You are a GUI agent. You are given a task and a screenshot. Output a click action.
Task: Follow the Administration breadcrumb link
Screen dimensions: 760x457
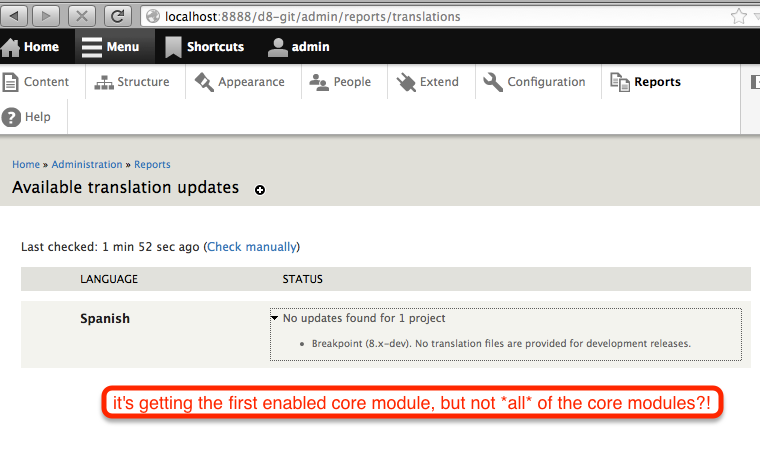point(87,164)
